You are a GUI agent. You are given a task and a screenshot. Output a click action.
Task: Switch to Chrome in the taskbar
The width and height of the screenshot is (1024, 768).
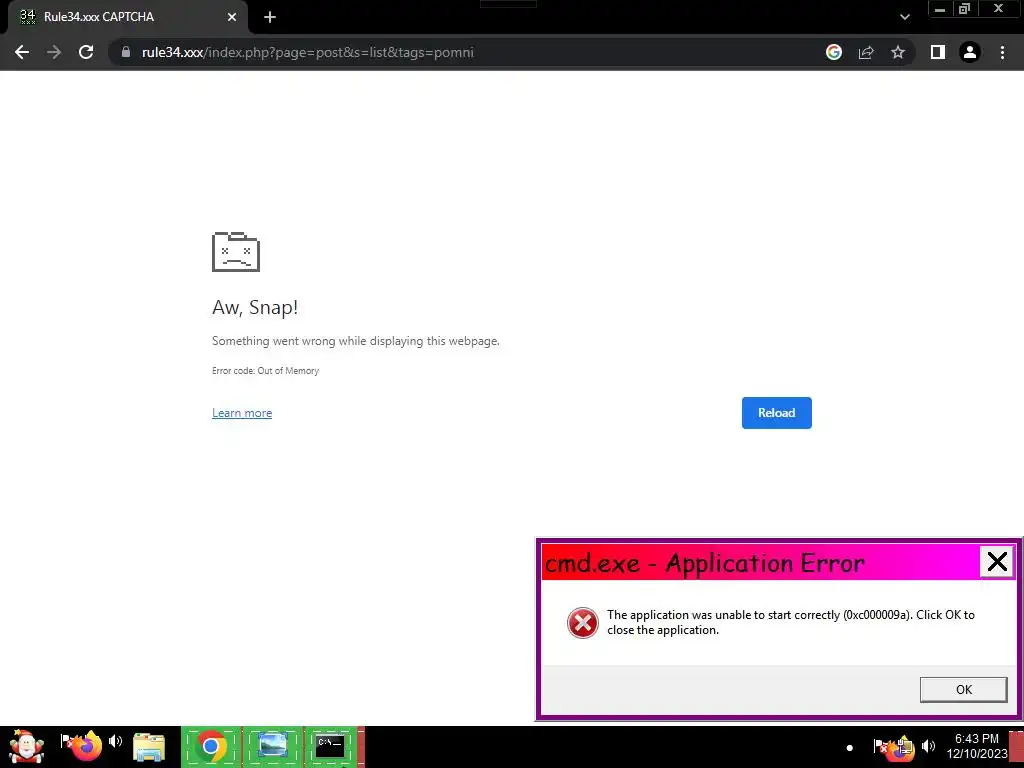tap(211, 746)
